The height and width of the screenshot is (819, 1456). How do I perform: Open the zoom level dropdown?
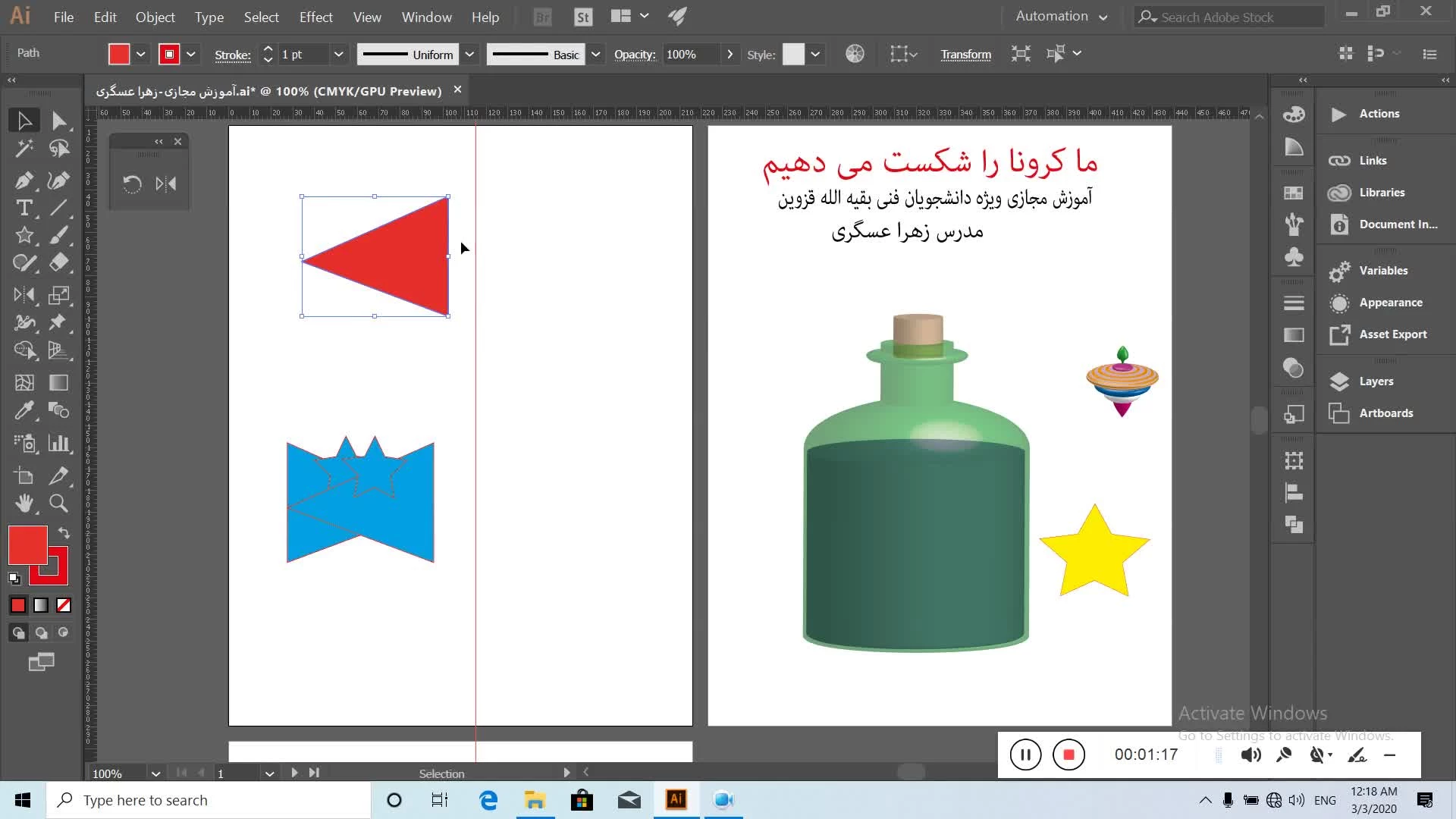[155, 773]
